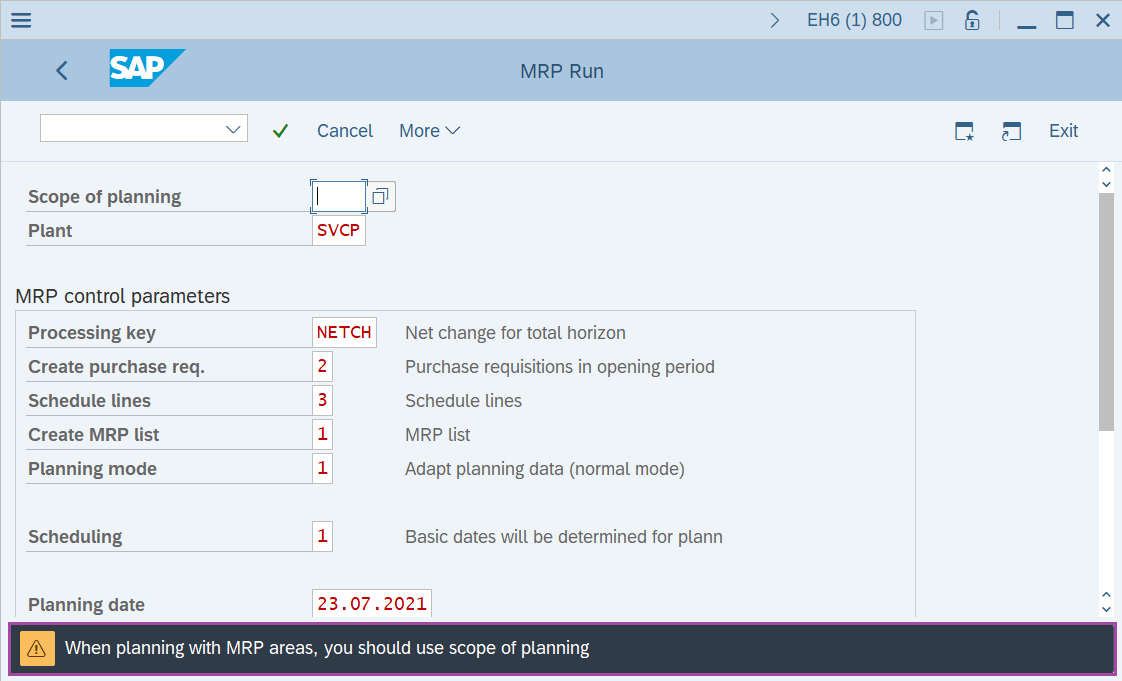Viewport: 1122px width, 681px height.
Task: Click the Processing key field showing NETCH
Action: tap(344, 332)
